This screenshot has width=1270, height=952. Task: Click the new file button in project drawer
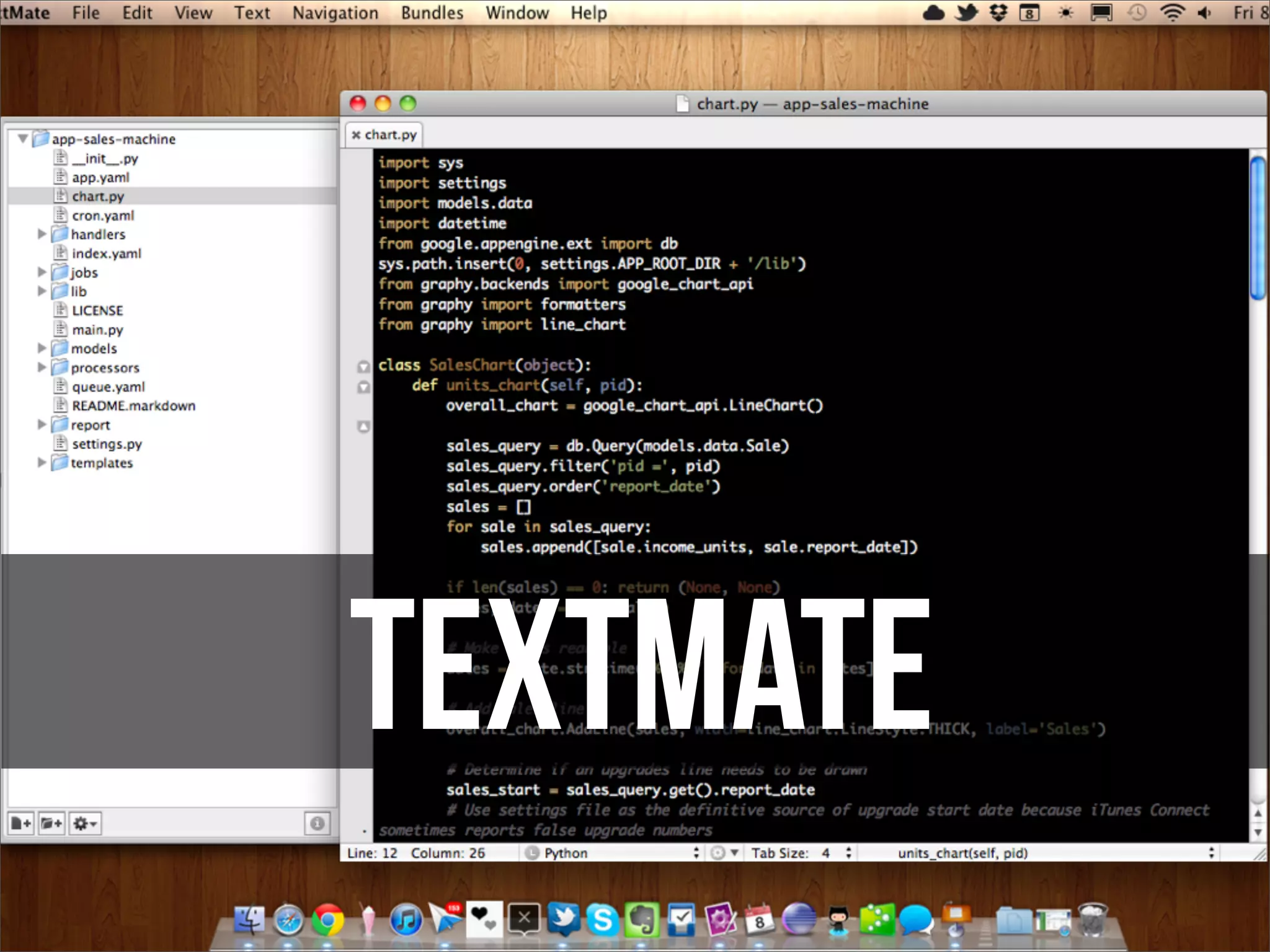tap(22, 823)
